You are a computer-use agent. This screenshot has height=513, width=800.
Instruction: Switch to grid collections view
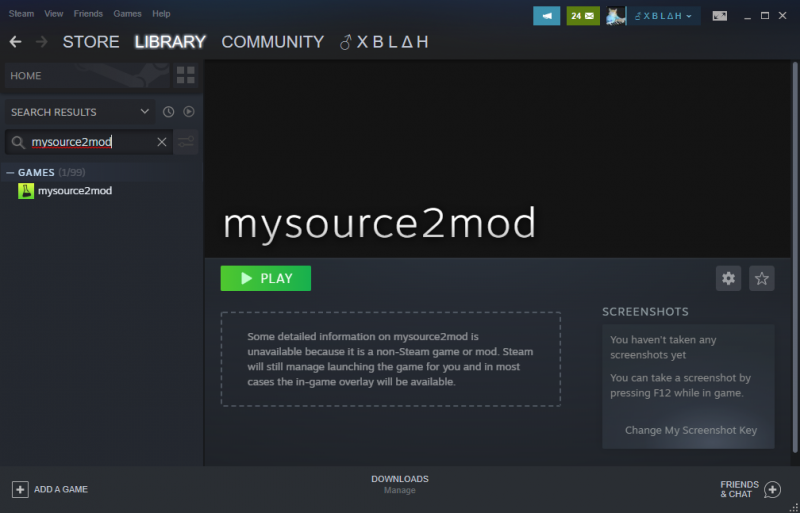pyautogui.click(x=186, y=76)
